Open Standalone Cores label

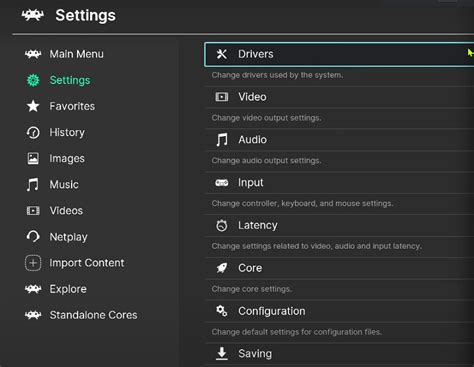pyautogui.click(x=93, y=315)
